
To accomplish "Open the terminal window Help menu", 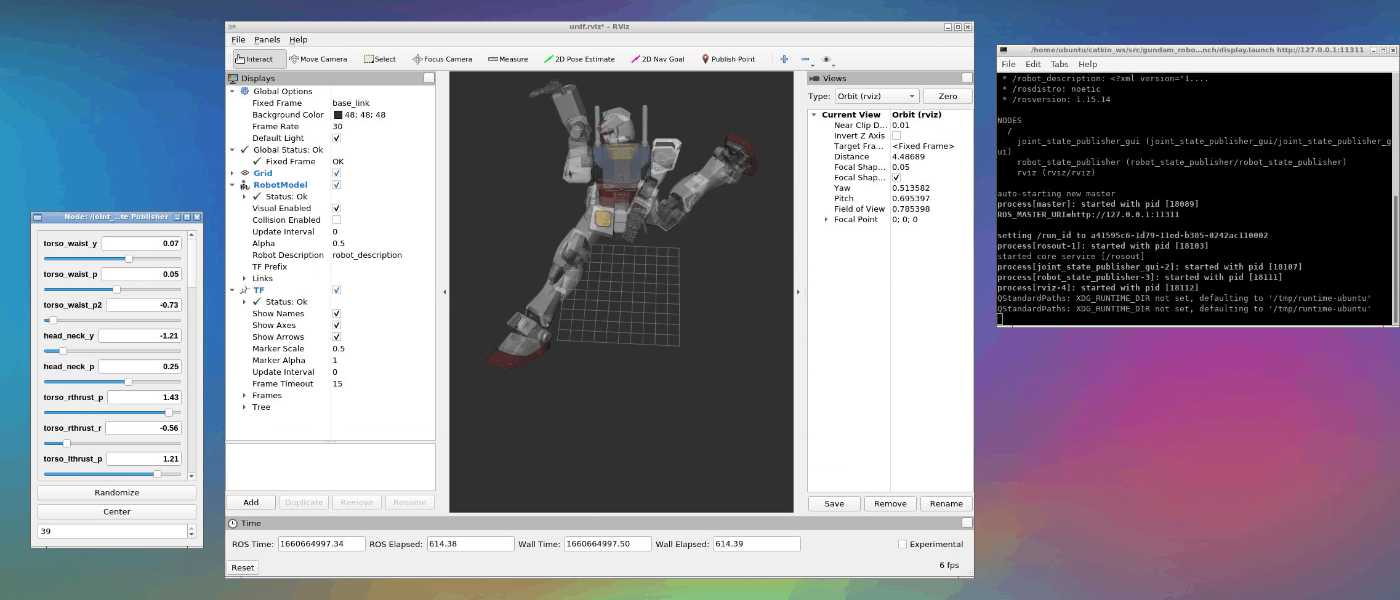I will click(x=1087, y=64).
